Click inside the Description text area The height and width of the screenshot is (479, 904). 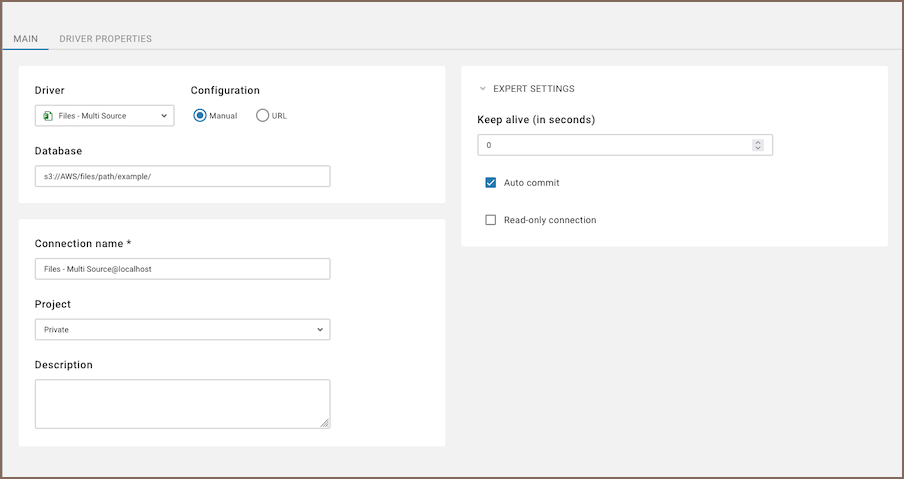click(180, 403)
